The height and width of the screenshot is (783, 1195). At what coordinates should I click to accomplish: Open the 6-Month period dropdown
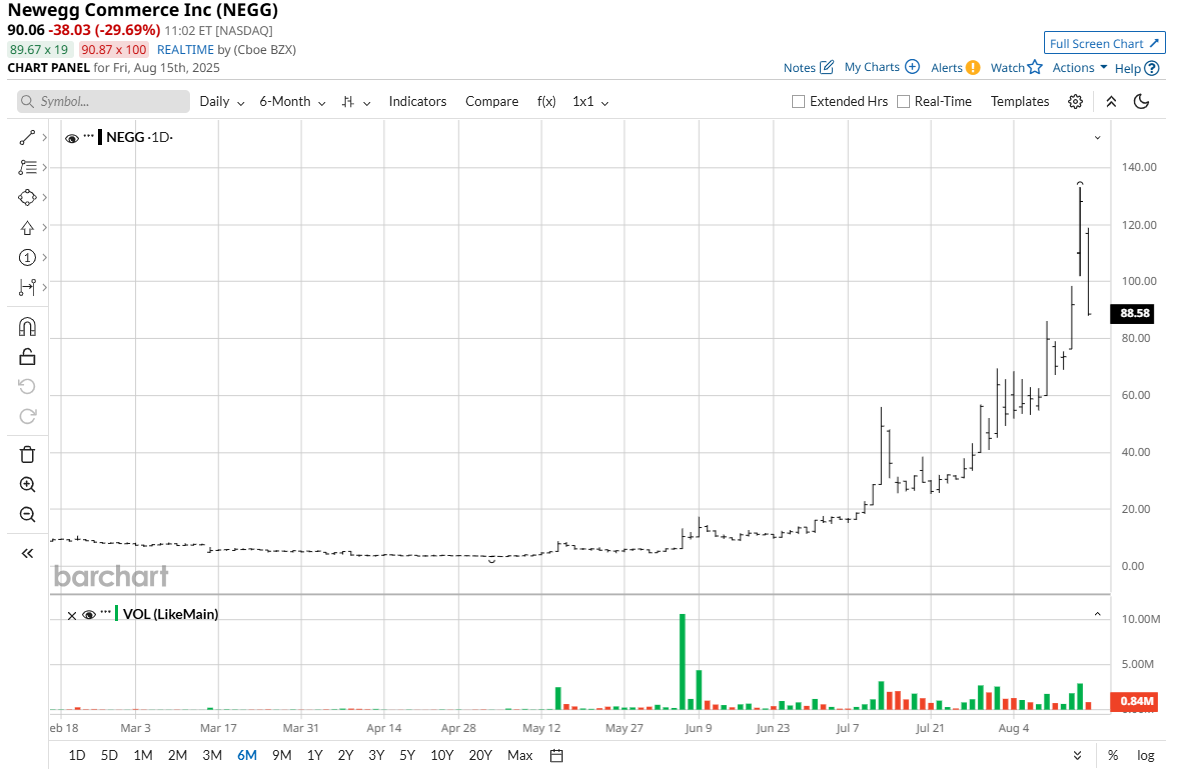point(293,101)
